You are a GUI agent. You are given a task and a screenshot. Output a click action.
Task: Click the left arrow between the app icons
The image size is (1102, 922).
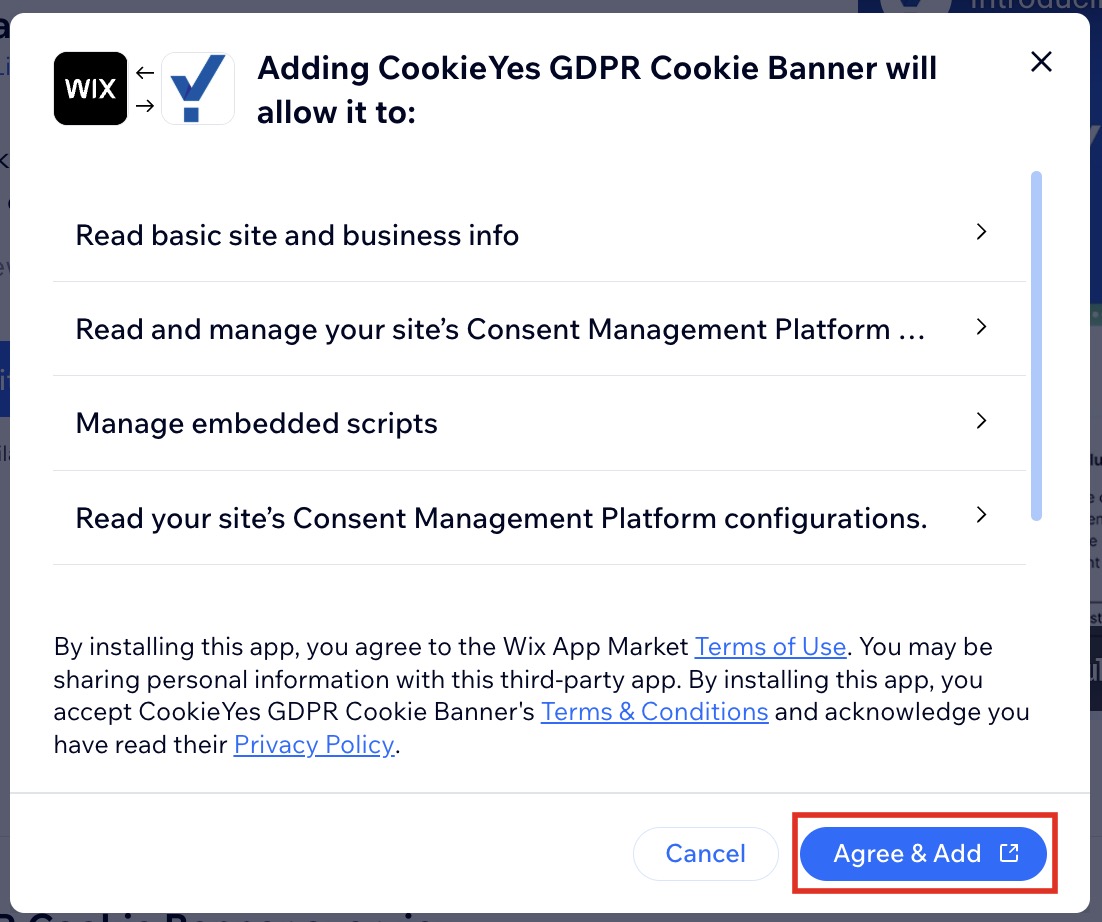pyautogui.click(x=144, y=71)
